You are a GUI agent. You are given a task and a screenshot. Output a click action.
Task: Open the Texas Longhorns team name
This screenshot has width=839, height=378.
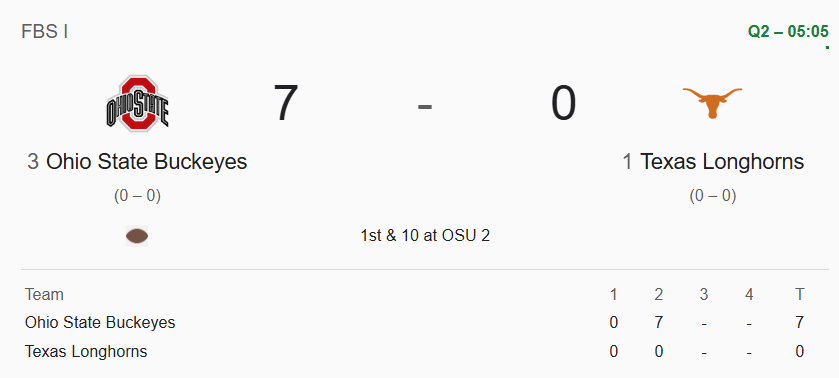pyautogui.click(x=722, y=161)
